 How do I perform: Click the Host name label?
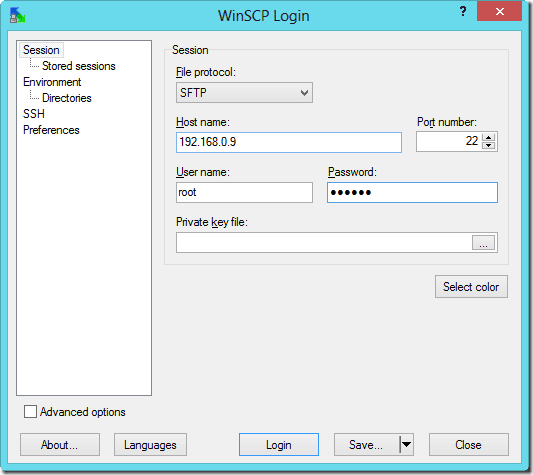point(203,122)
